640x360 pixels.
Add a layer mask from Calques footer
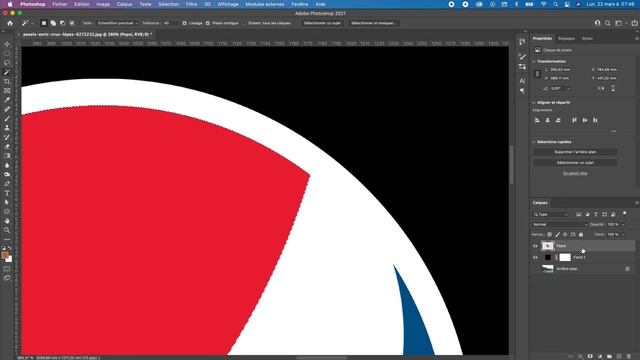coord(590,356)
